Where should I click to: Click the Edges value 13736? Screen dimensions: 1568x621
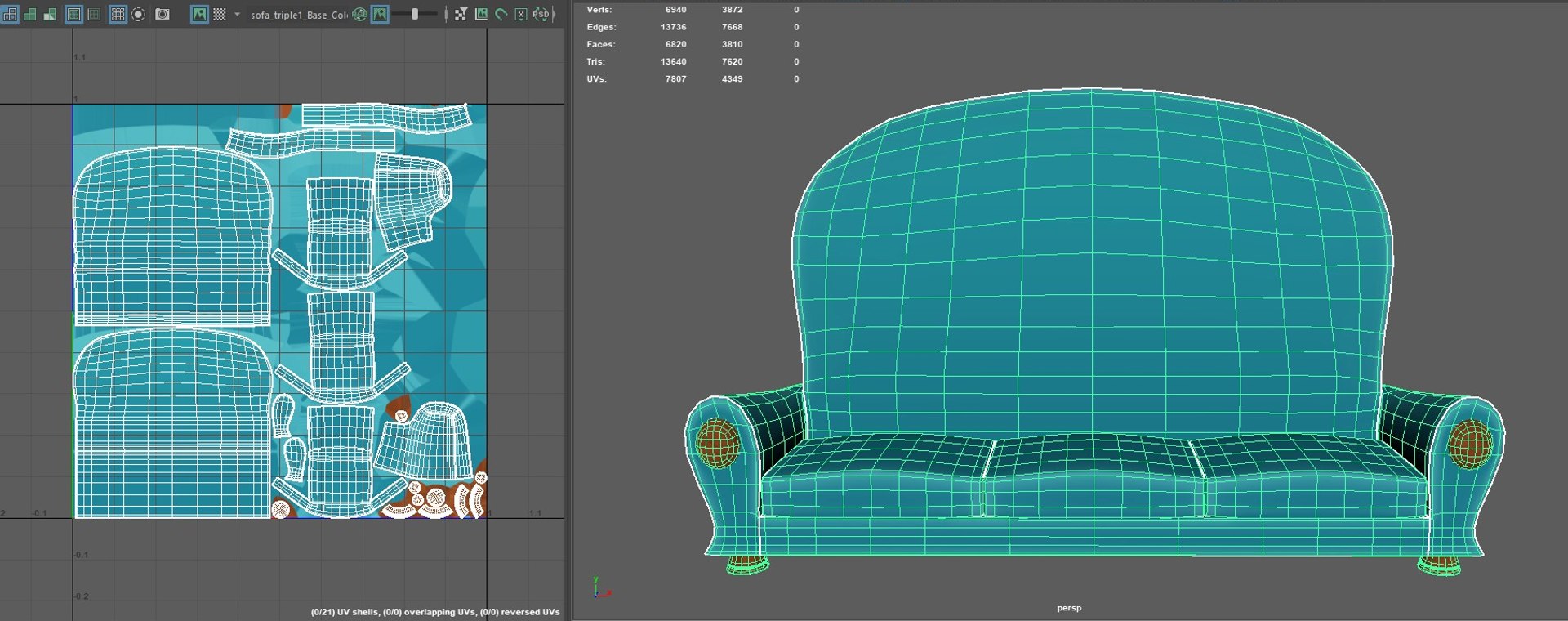[x=674, y=27]
